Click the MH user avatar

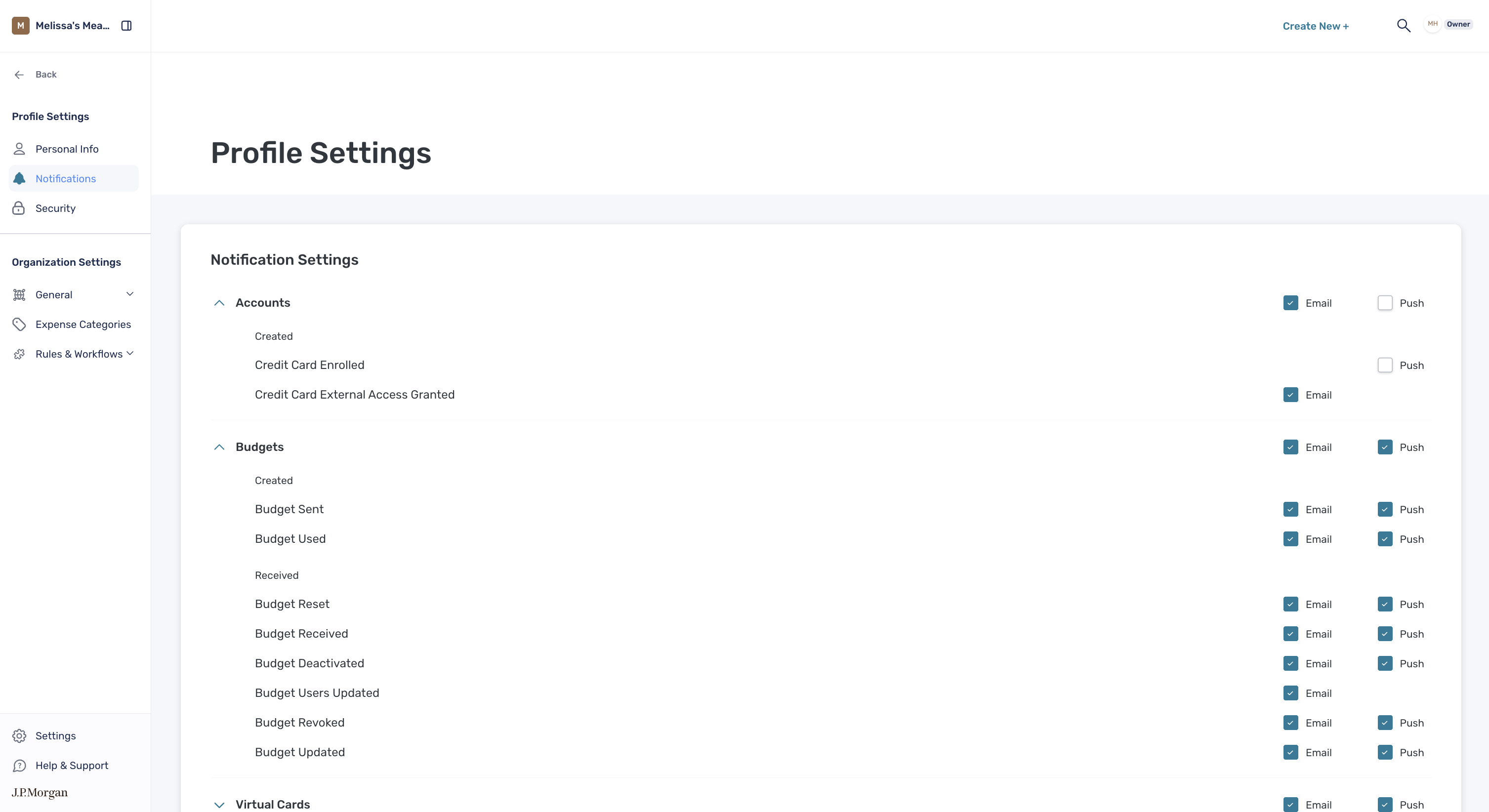(1432, 24)
